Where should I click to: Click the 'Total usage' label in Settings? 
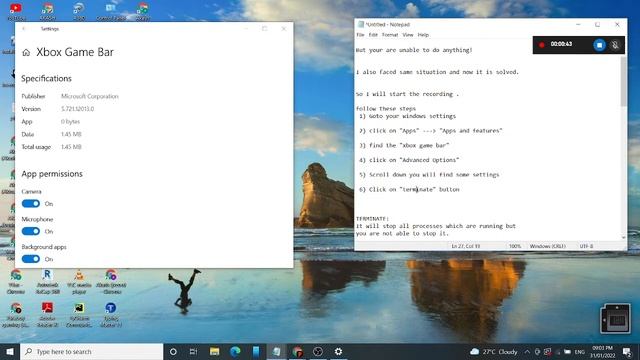point(36,147)
